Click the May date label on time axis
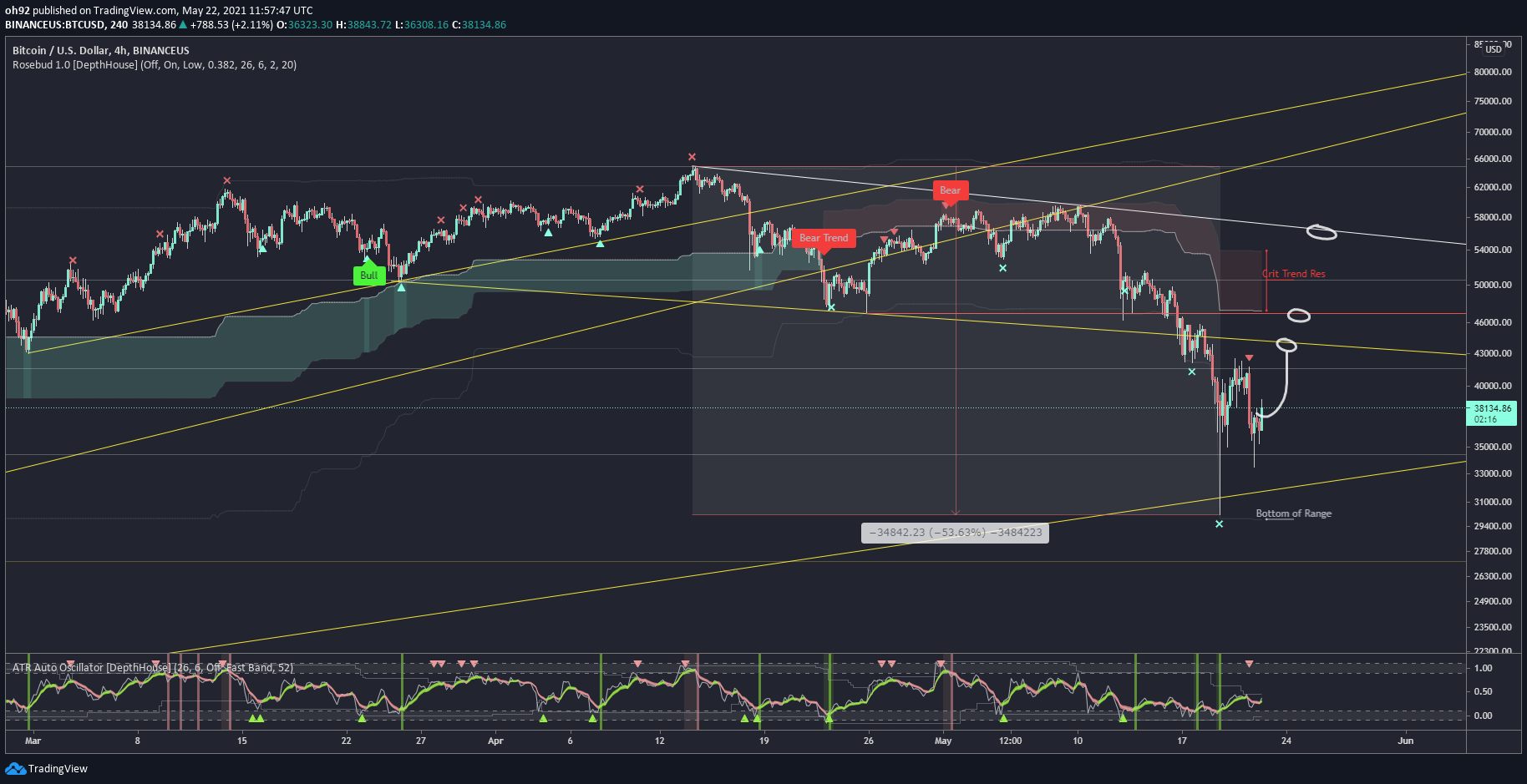Screen dimensions: 1527x784 point(943,741)
